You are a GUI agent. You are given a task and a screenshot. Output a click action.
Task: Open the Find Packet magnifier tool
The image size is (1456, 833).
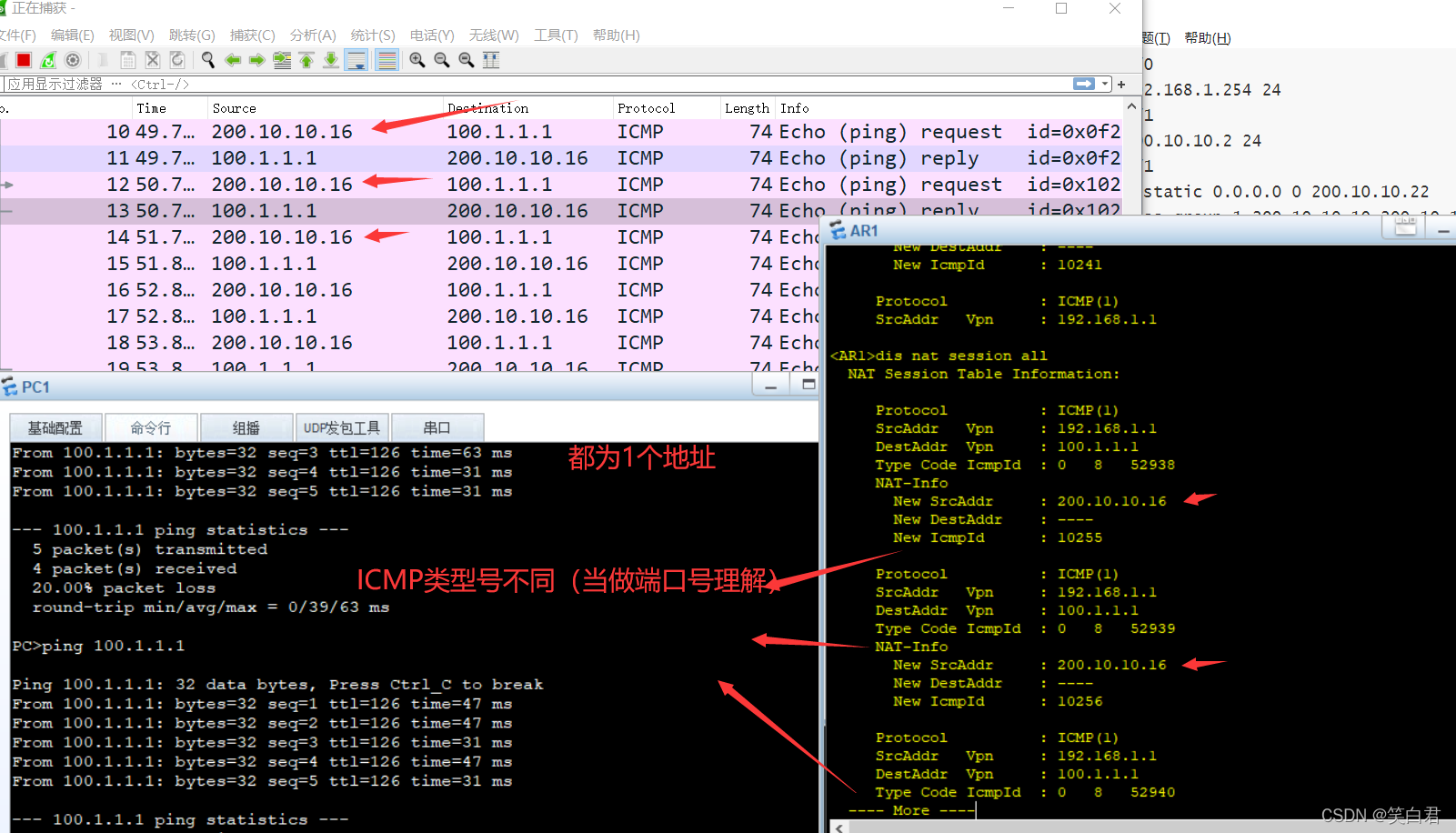click(x=208, y=60)
